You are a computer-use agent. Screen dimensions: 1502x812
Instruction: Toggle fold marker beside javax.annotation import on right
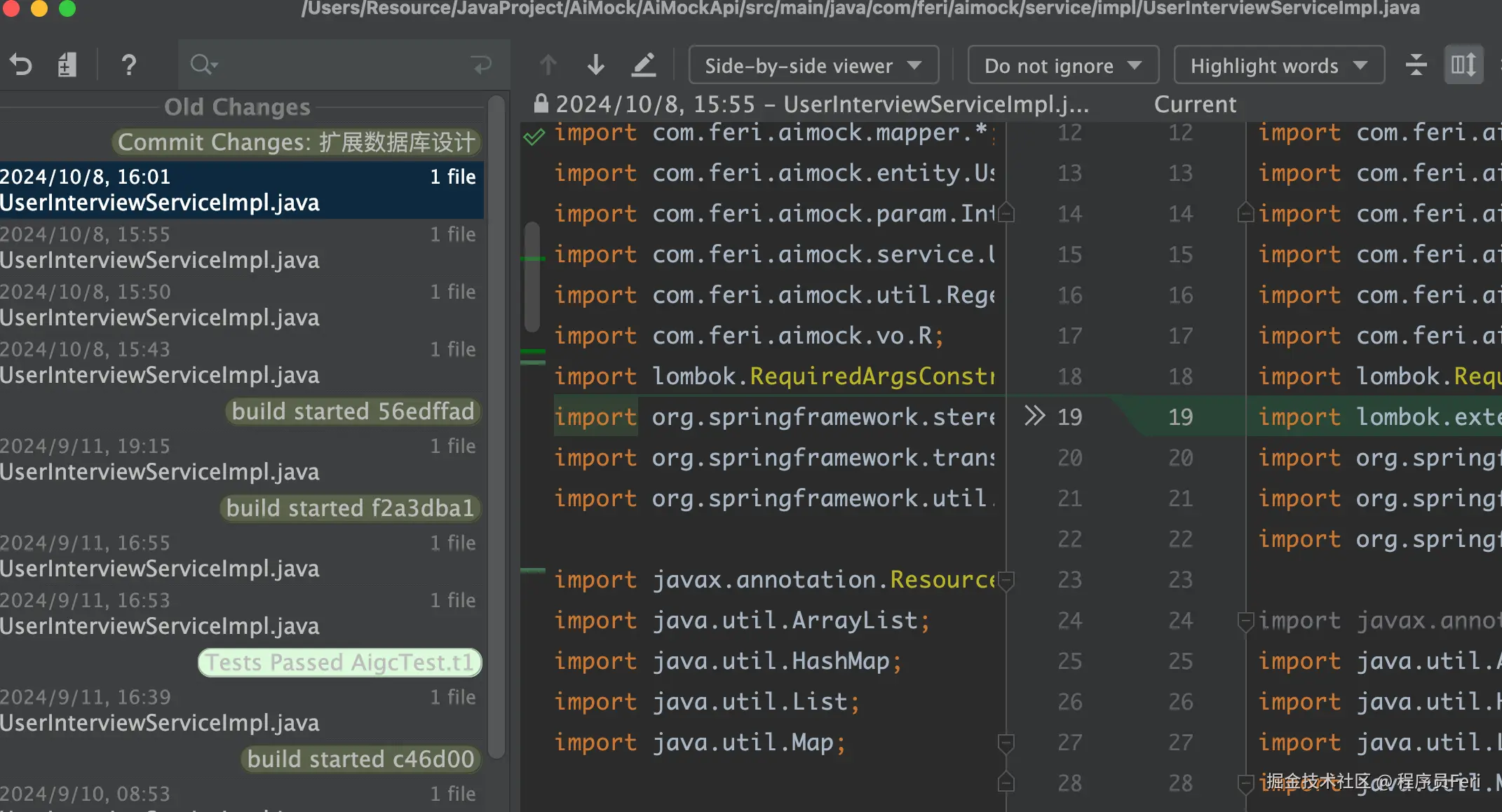point(1245,621)
